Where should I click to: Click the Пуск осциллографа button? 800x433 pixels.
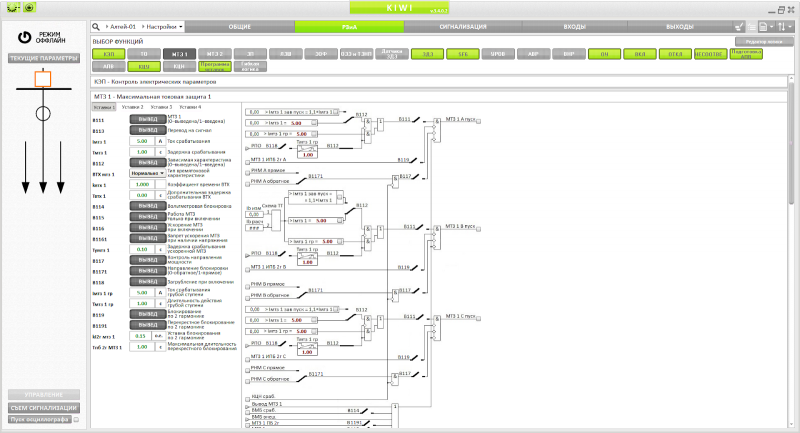(x=40, y=420)
